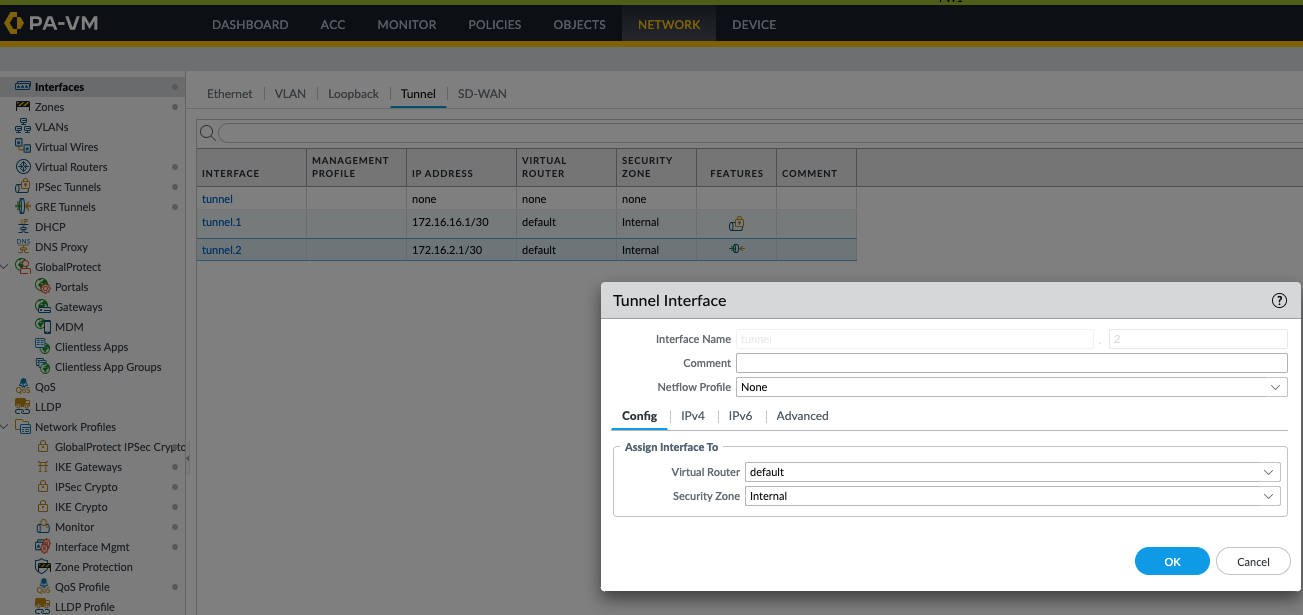Click the Comment input field
1303x615 pixels.
click(x=1011, y=363)
